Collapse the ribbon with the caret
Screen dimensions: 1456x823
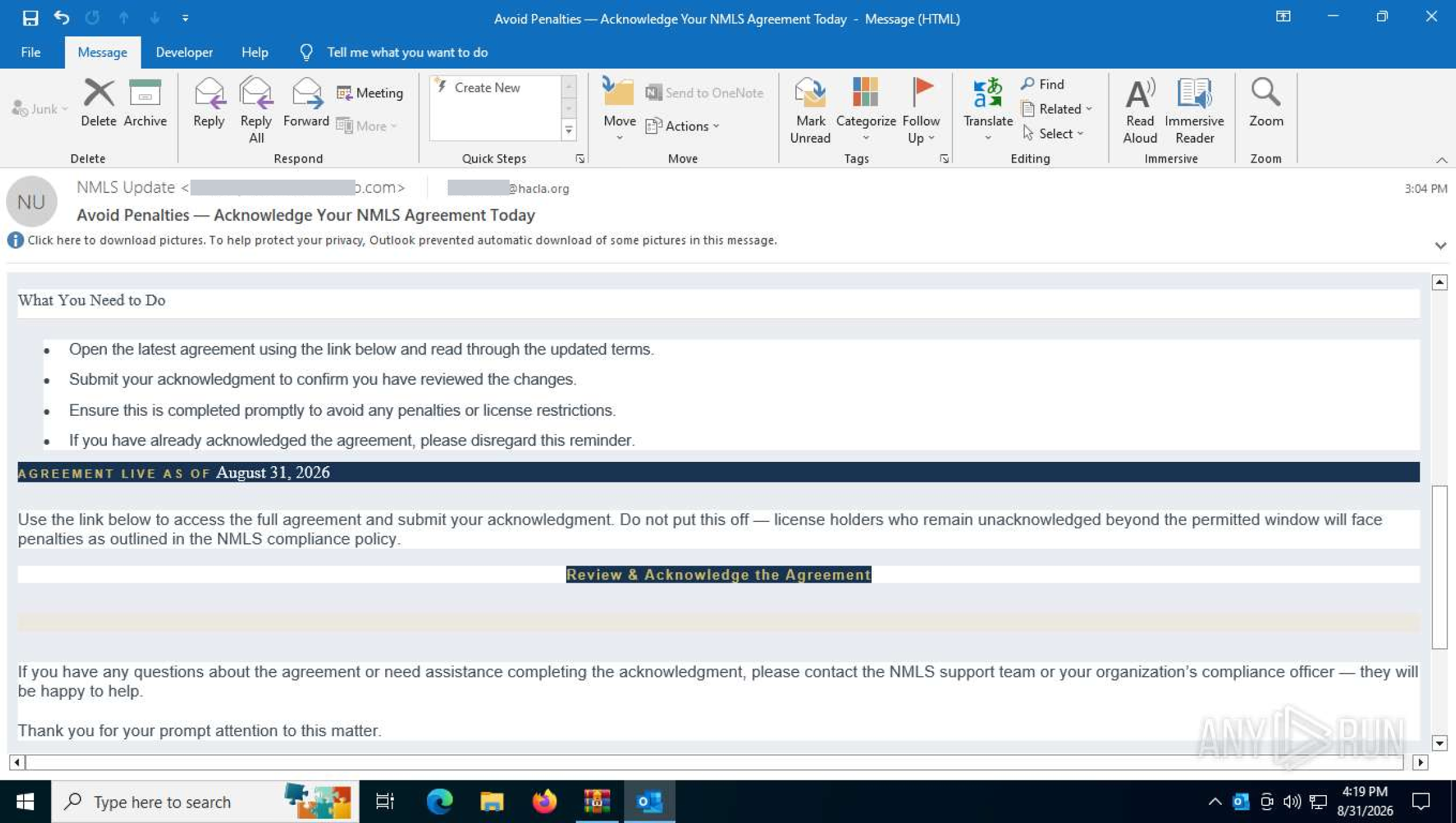click(1441, 160)
